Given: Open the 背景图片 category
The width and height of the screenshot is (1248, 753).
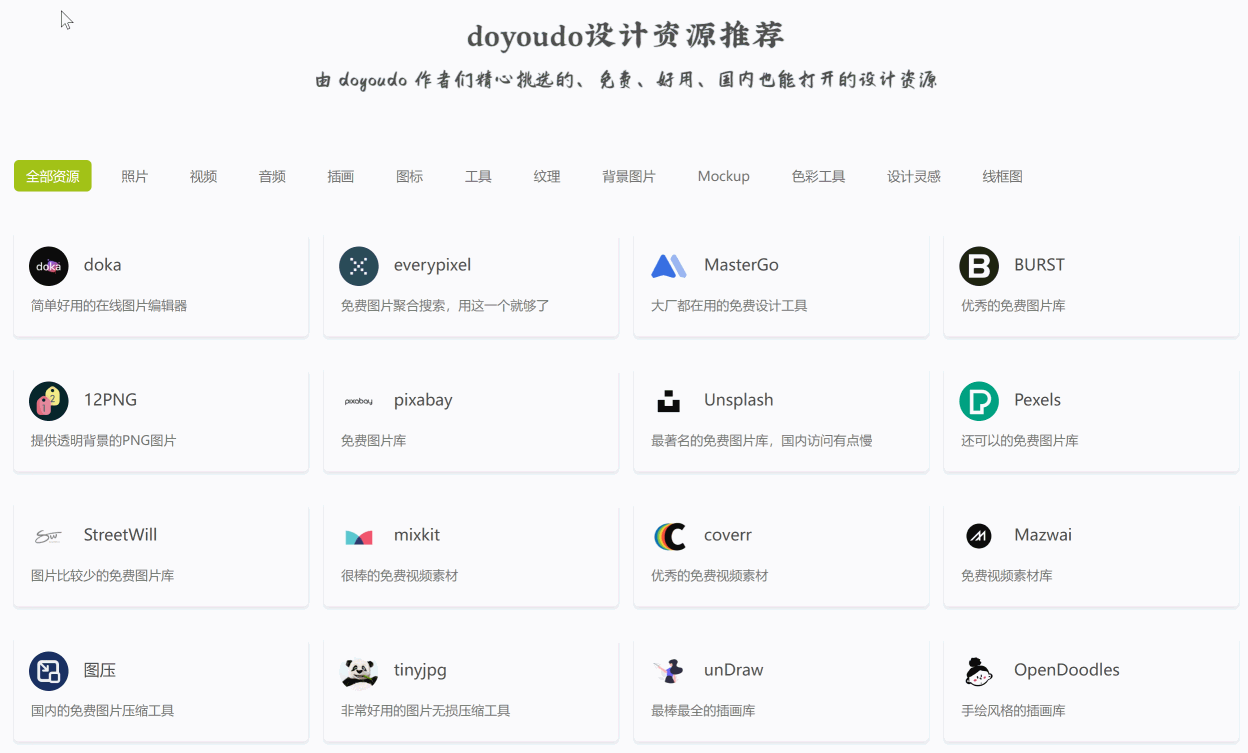Looking at the screenshot, I should coord(629,176).
